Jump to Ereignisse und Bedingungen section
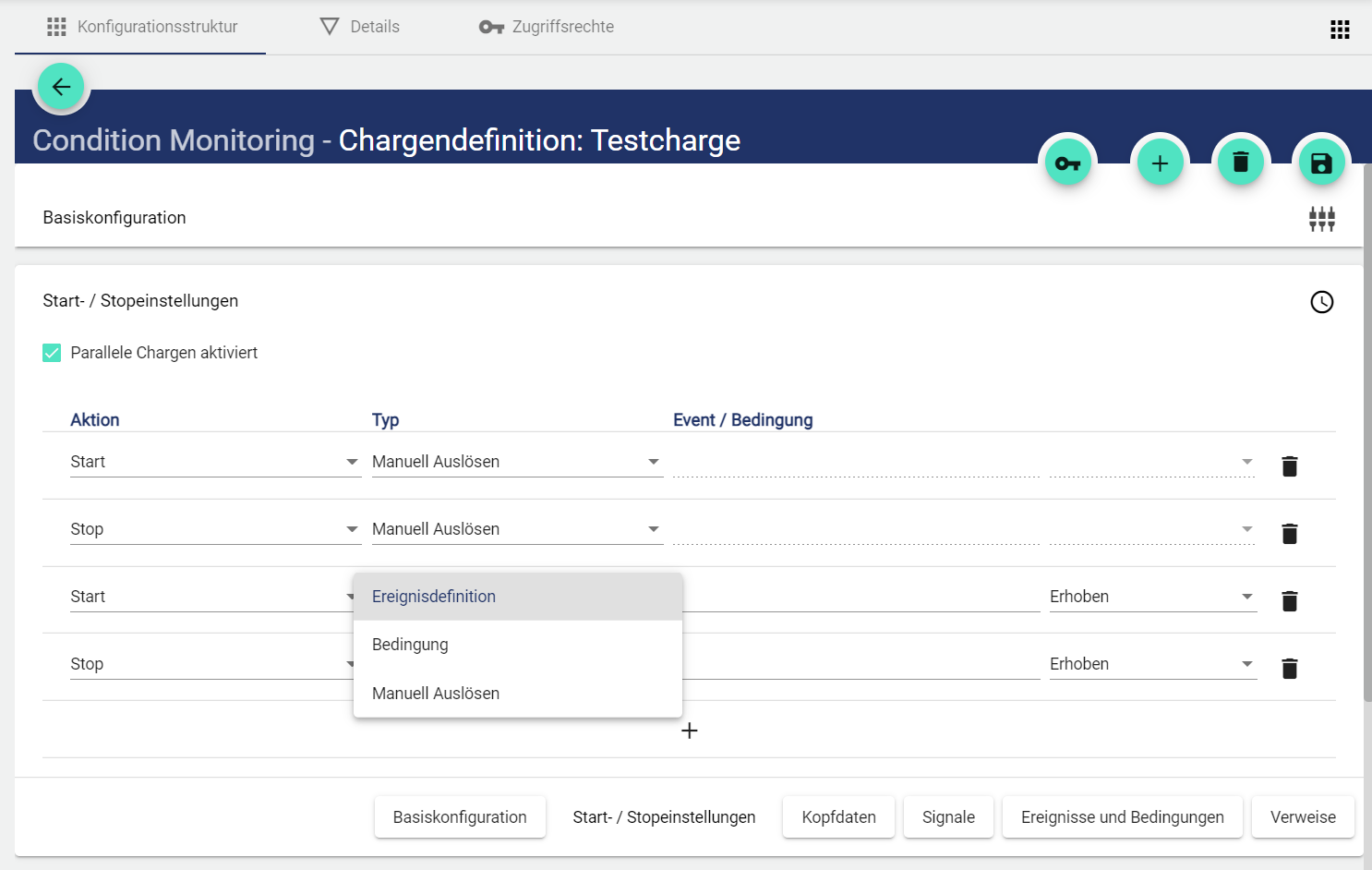 click(1122, 817)
